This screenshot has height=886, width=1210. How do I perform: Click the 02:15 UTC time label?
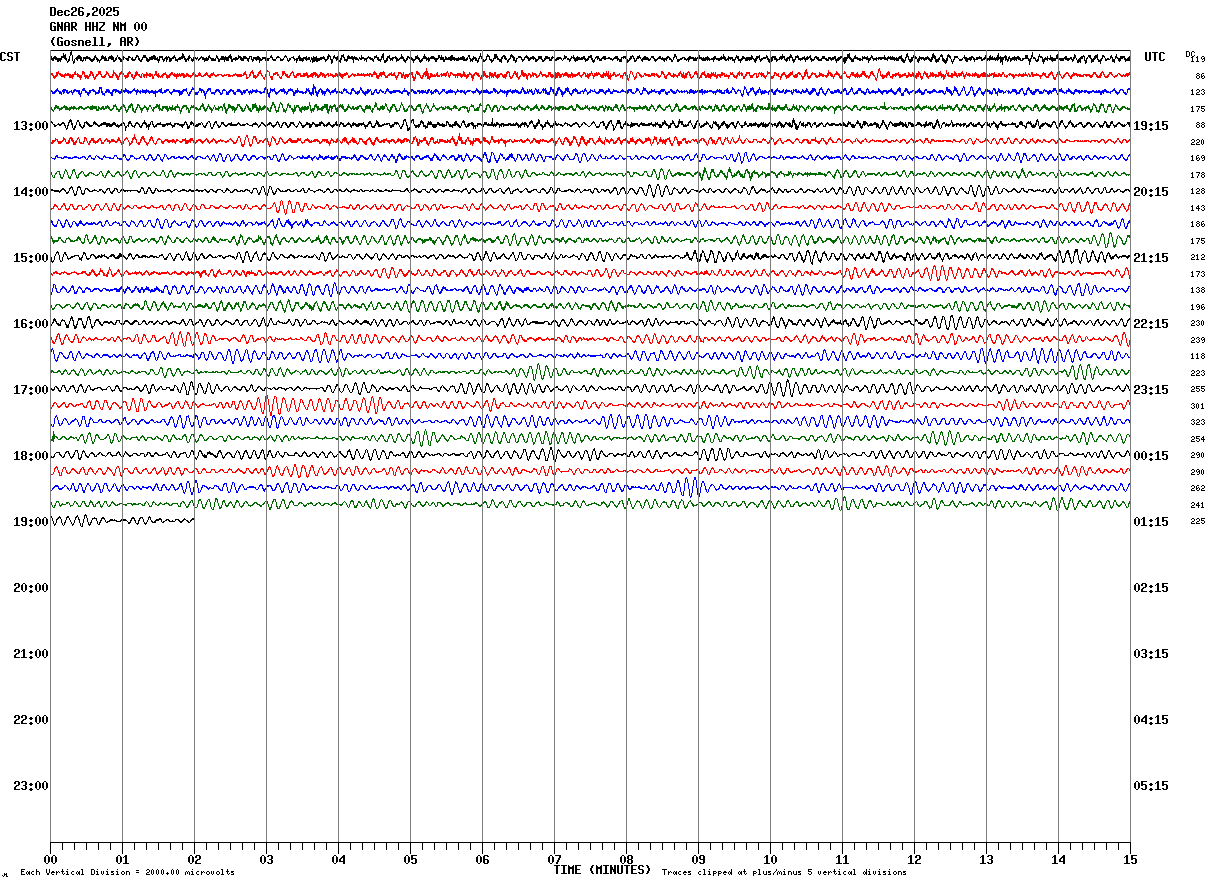click(1151, 588)
